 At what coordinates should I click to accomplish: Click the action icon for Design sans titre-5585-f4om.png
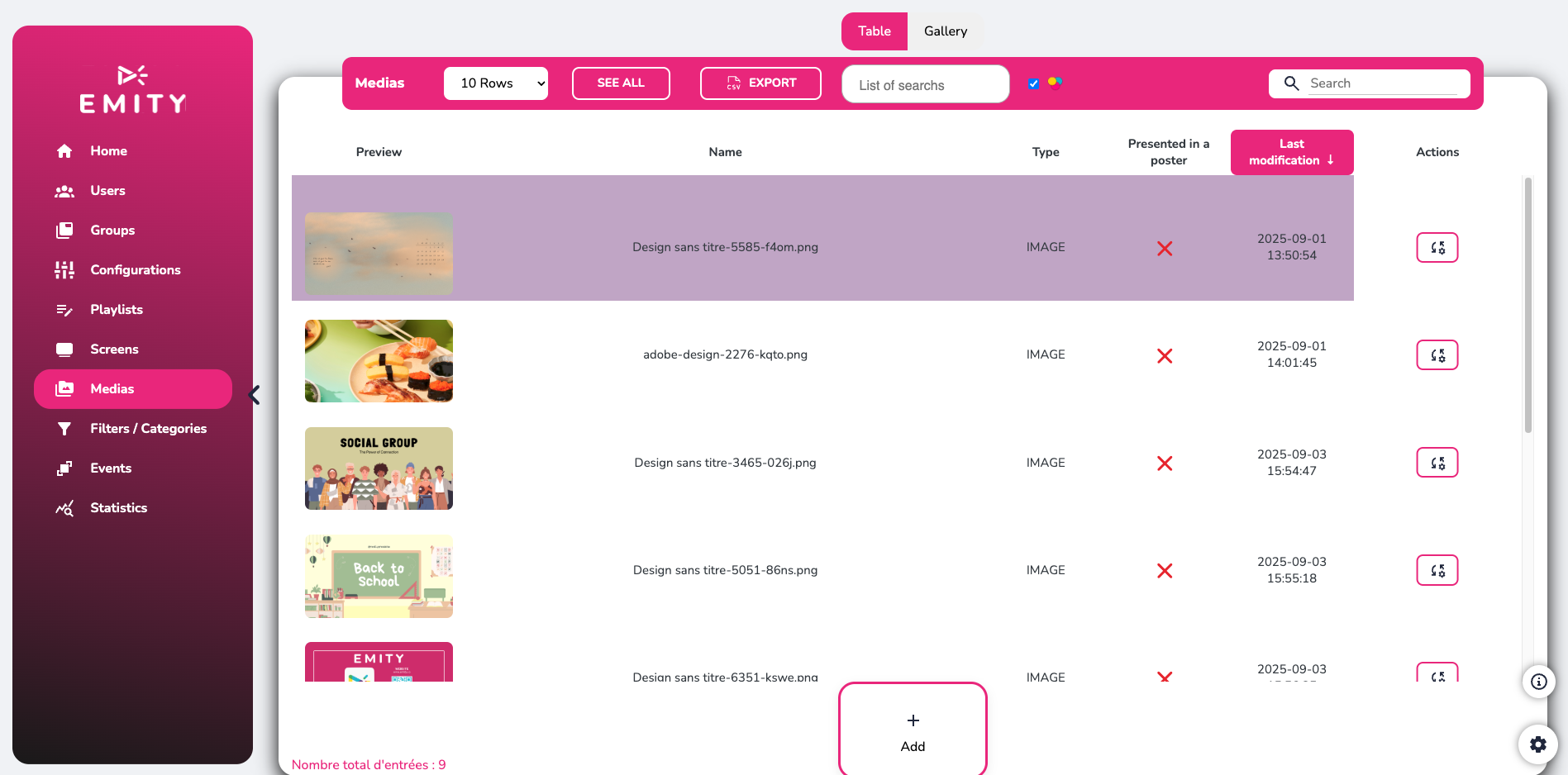point(1437,248)
